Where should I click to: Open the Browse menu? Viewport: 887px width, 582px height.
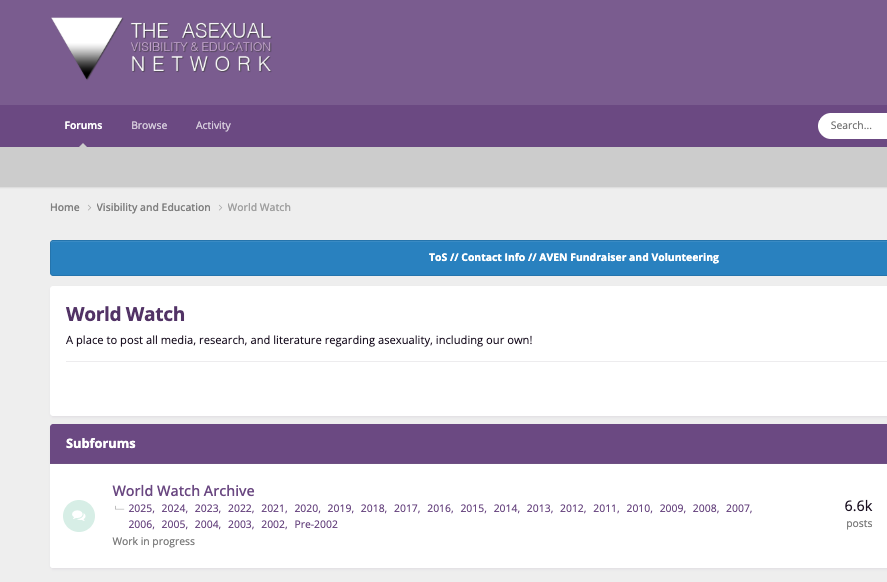coord(149,125)
